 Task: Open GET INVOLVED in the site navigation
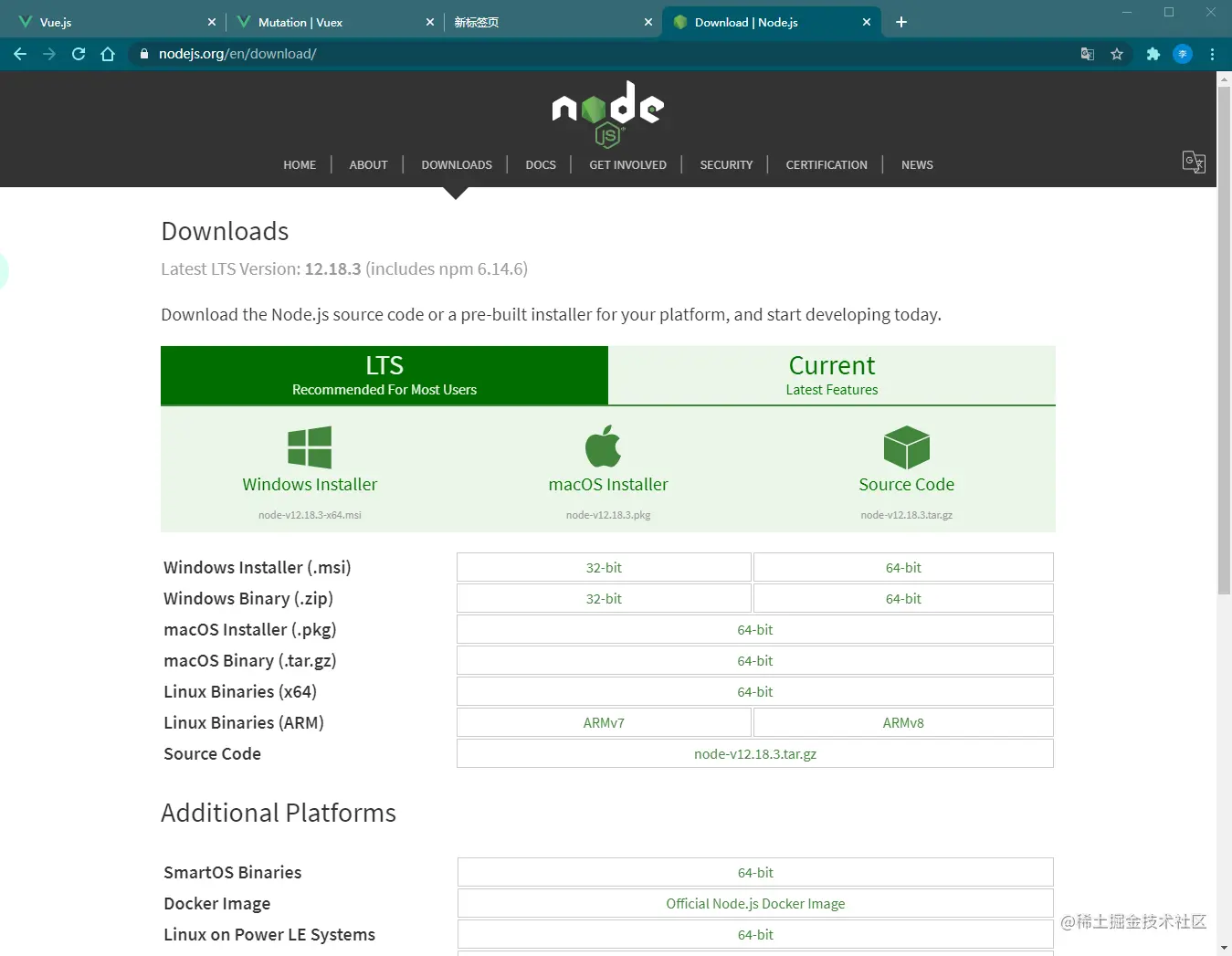[x=627, y=165]
